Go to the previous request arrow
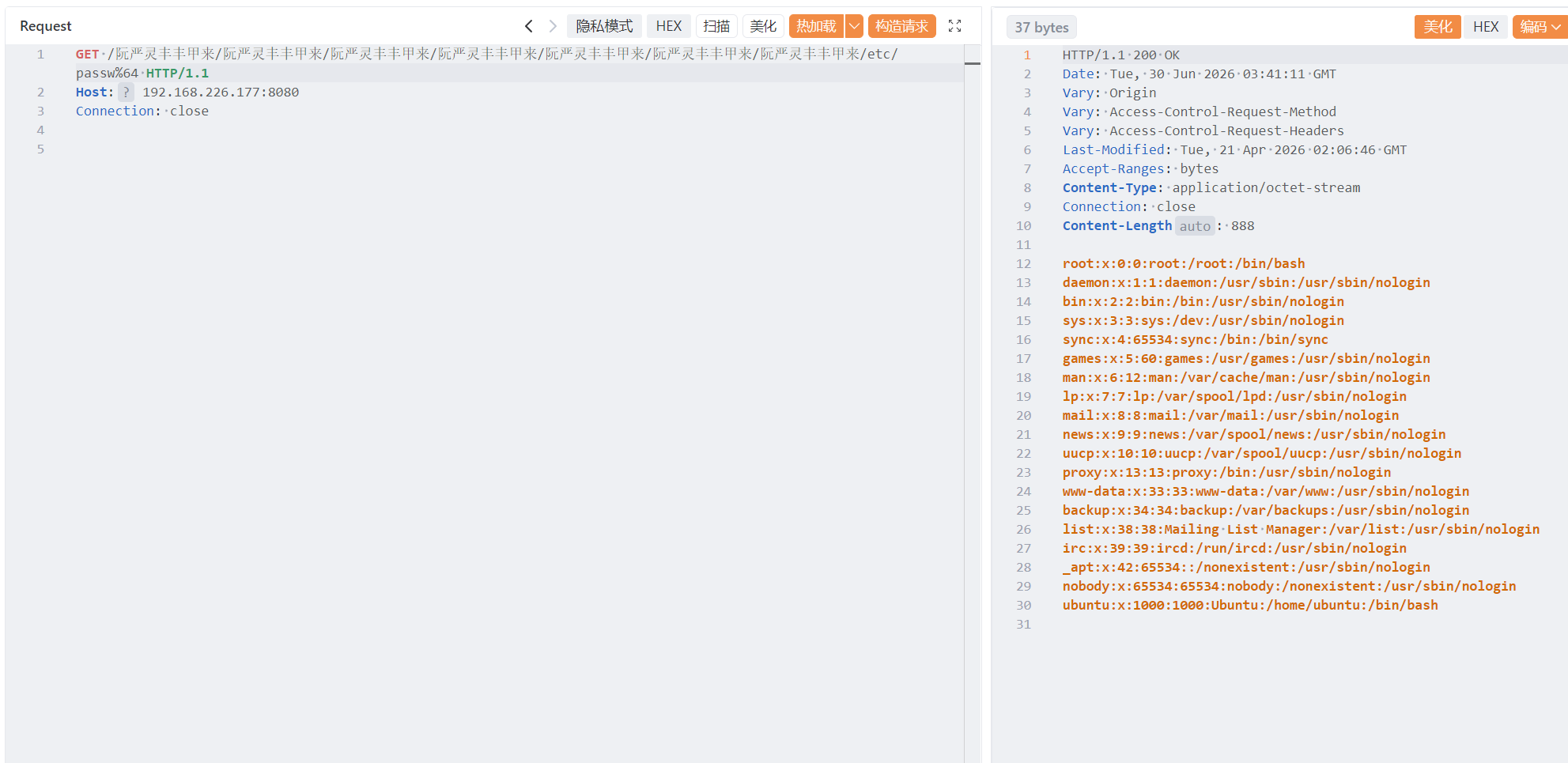 tap(528, 26)
